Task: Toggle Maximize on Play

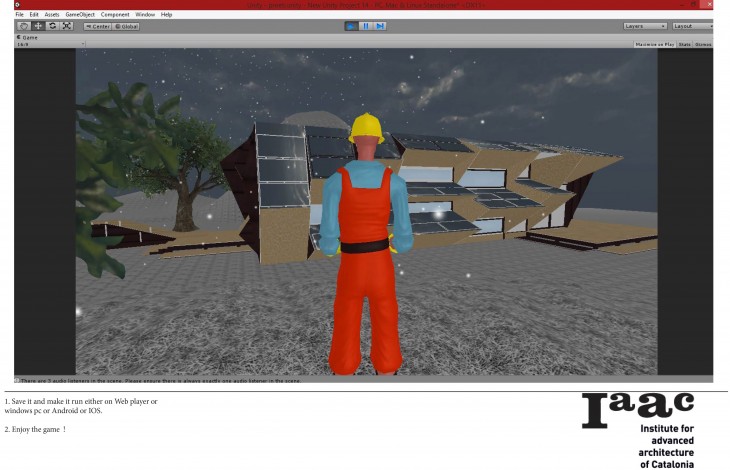Action: (654, 44)
